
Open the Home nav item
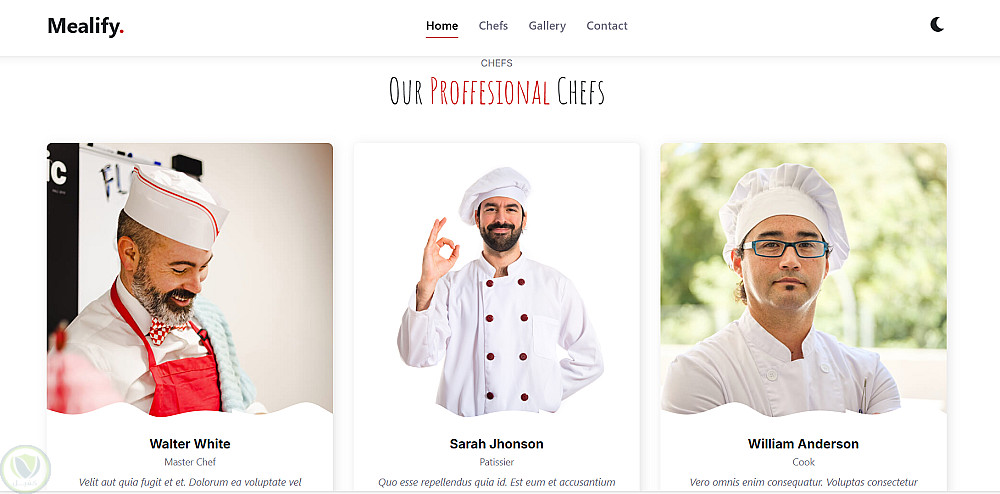click(442, 26)
